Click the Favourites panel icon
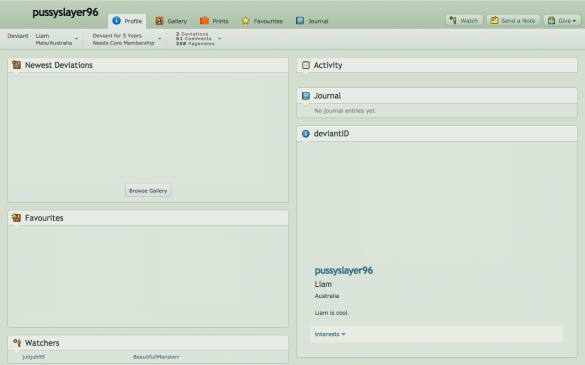 (x=16, y=218)
